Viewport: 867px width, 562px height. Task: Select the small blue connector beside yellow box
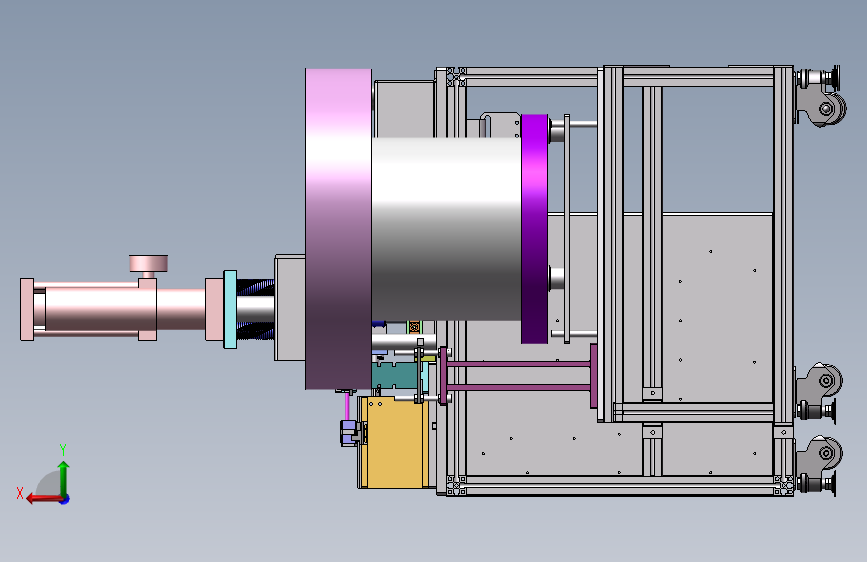tap(350, 432)
